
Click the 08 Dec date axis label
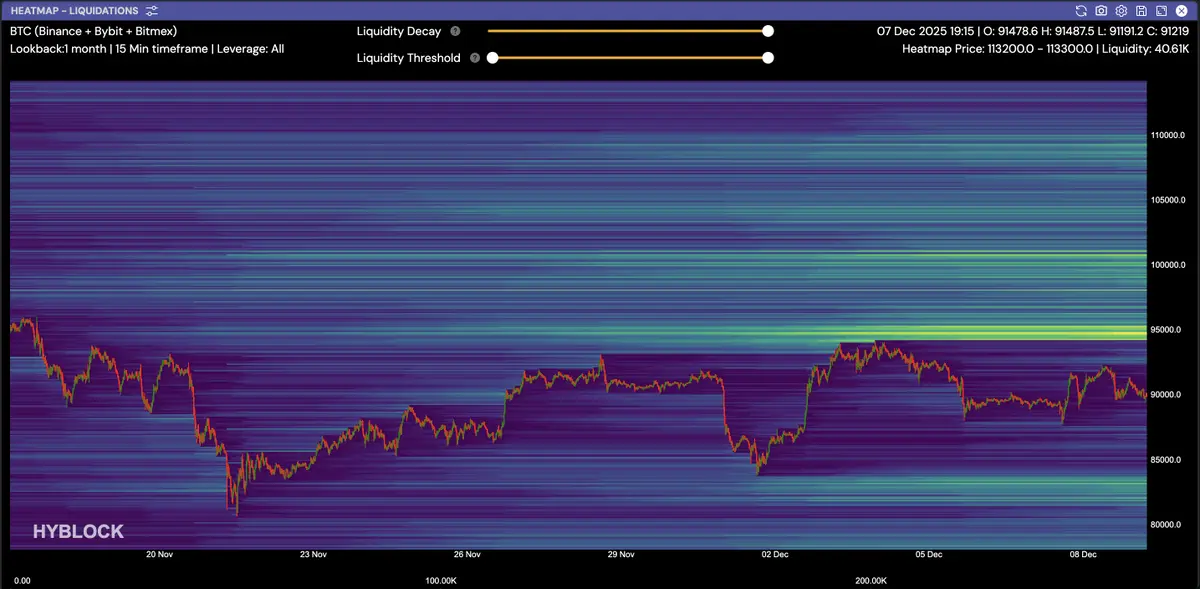[1083, 554]
